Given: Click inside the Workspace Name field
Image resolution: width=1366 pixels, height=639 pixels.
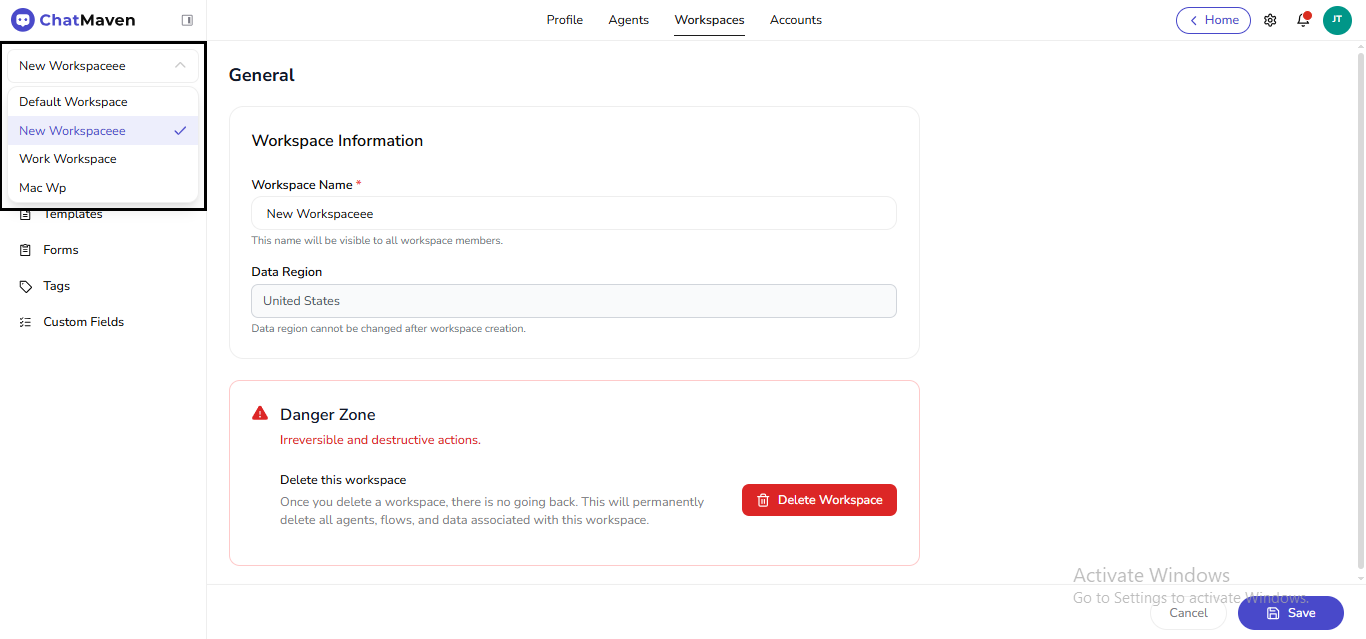Looking at the screenshot, I should click(573, 213).
